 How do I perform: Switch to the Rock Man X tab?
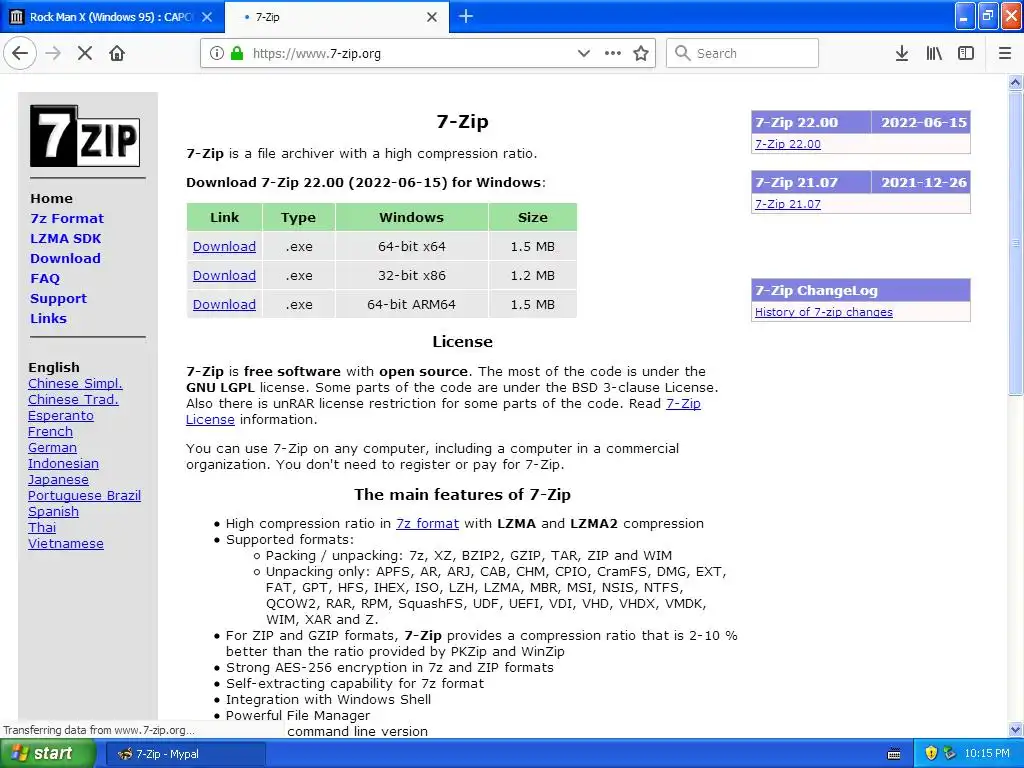click(111, 17)
